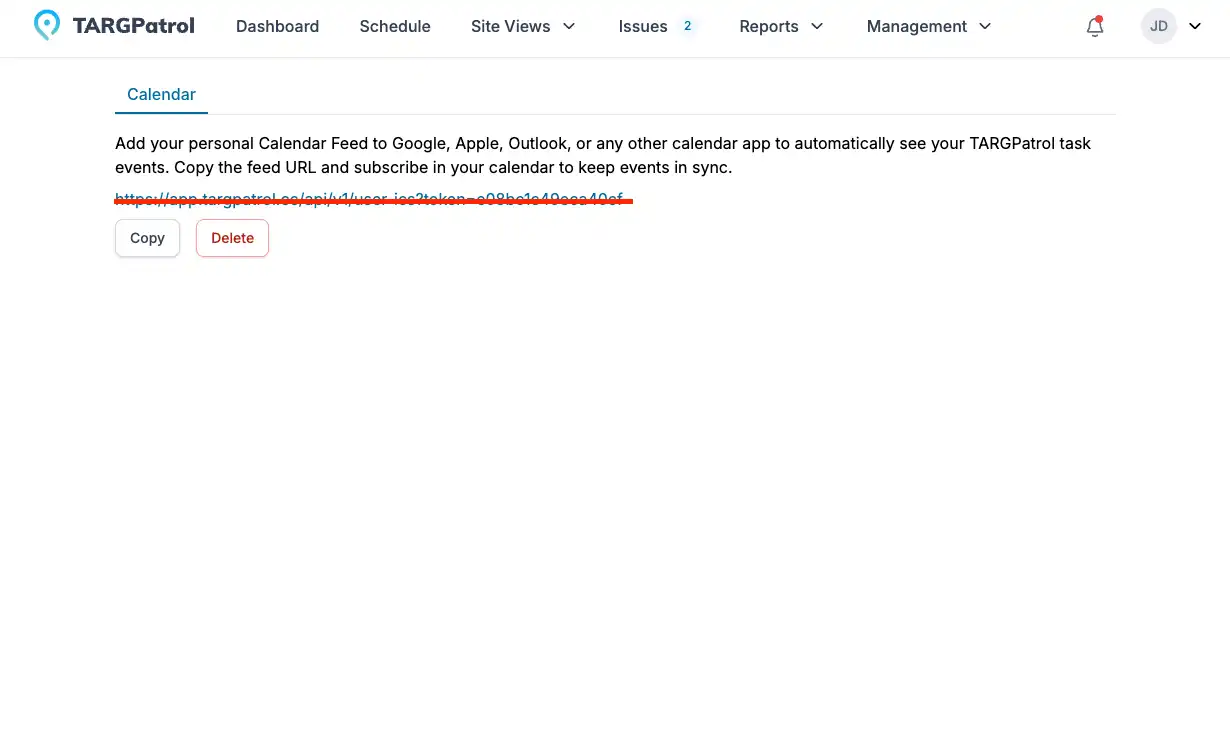This screenshot has width=1230, height=750.
Task: Expand the Reports menu
Action: pyautogui.click(x=782, y=26)
